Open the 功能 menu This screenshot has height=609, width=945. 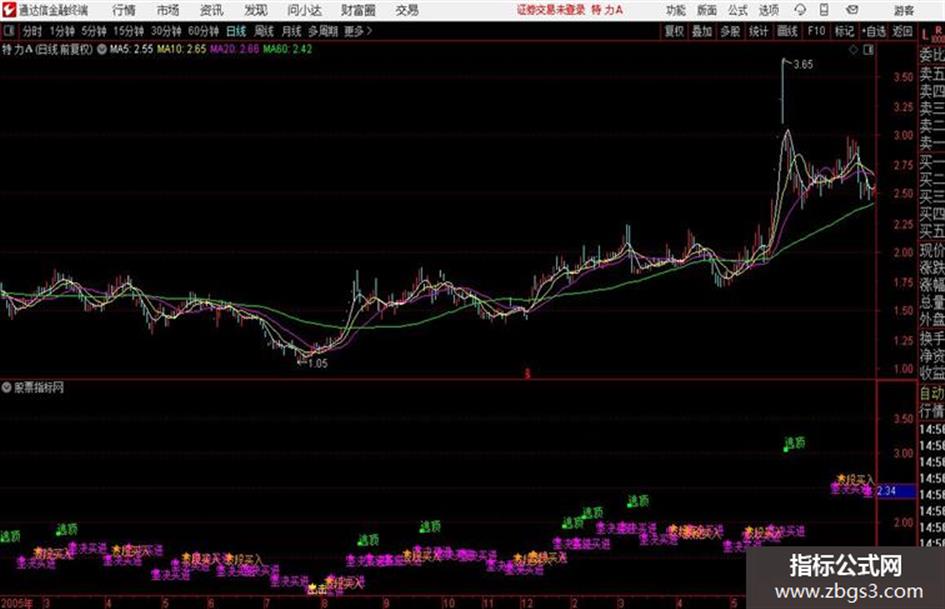coord(676,10)
